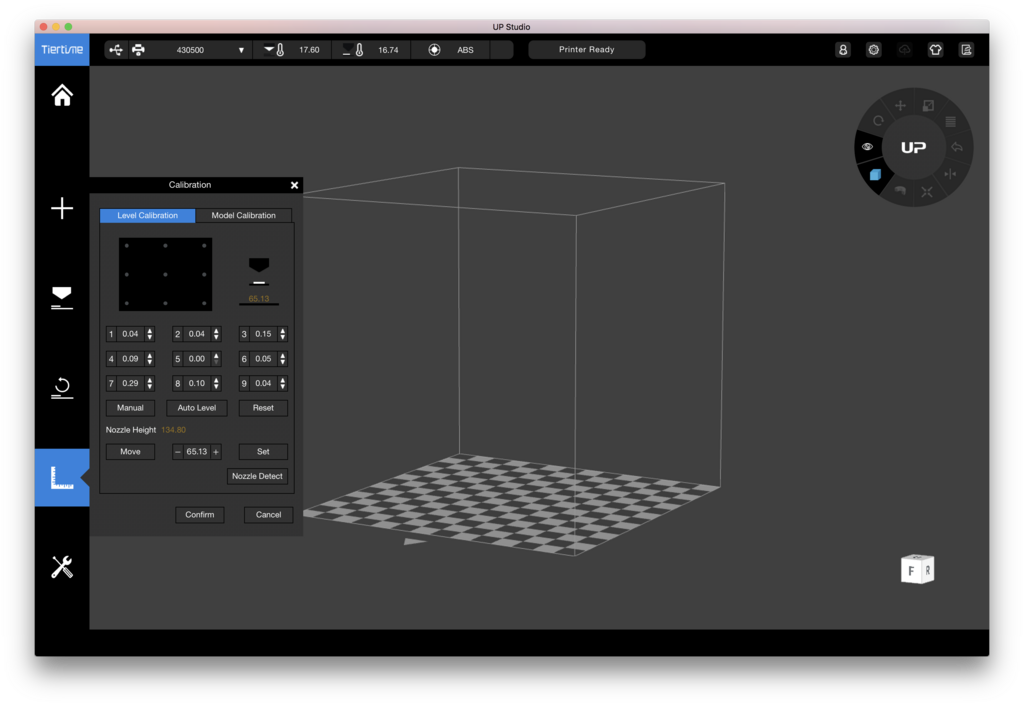Click the gray model-shape icon at the wheel's bottom

tap(900, 191)
